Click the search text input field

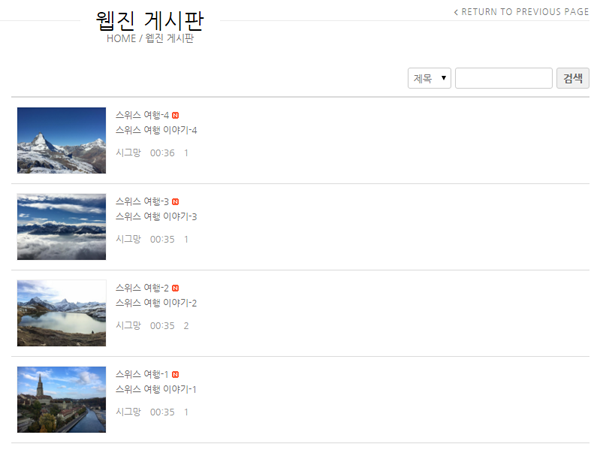tap(504, 78)
